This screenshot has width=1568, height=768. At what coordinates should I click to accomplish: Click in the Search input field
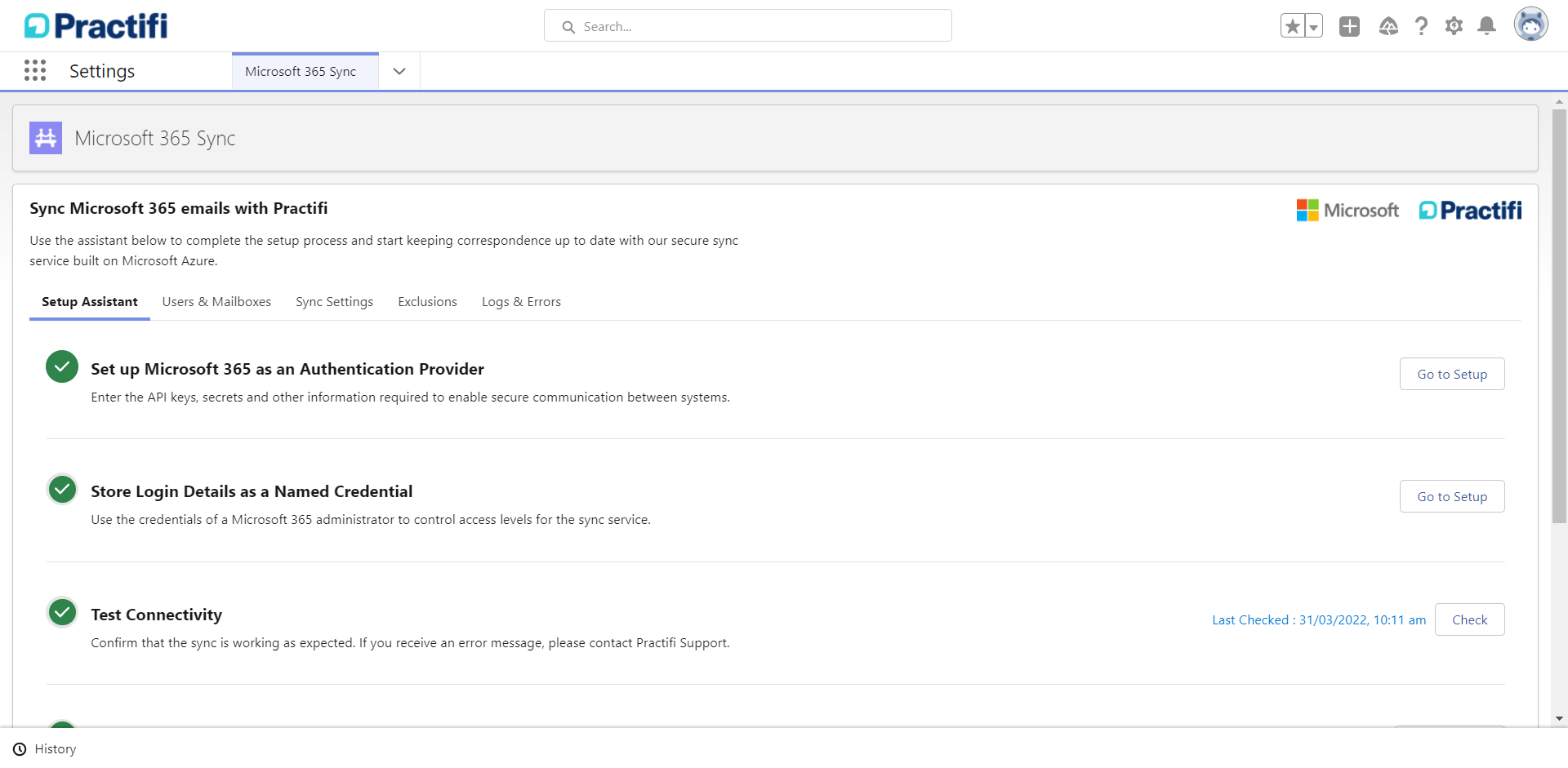759,27
